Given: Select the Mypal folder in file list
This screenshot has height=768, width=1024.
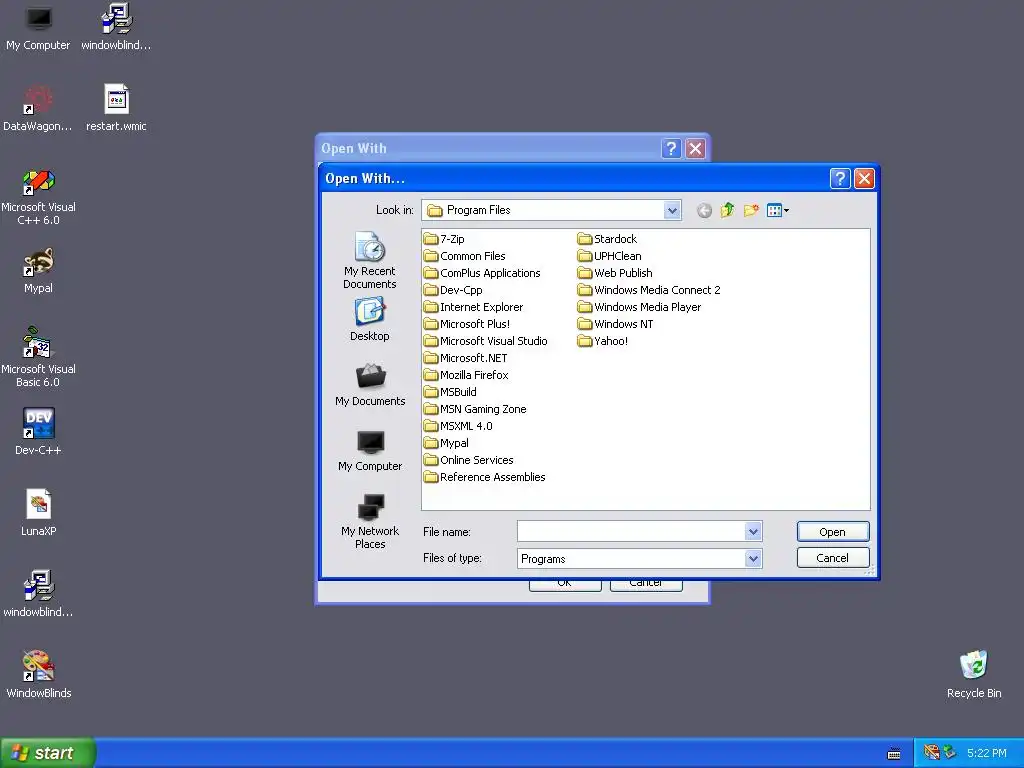Looking at the screenshot, I should [x=447, y=443].
